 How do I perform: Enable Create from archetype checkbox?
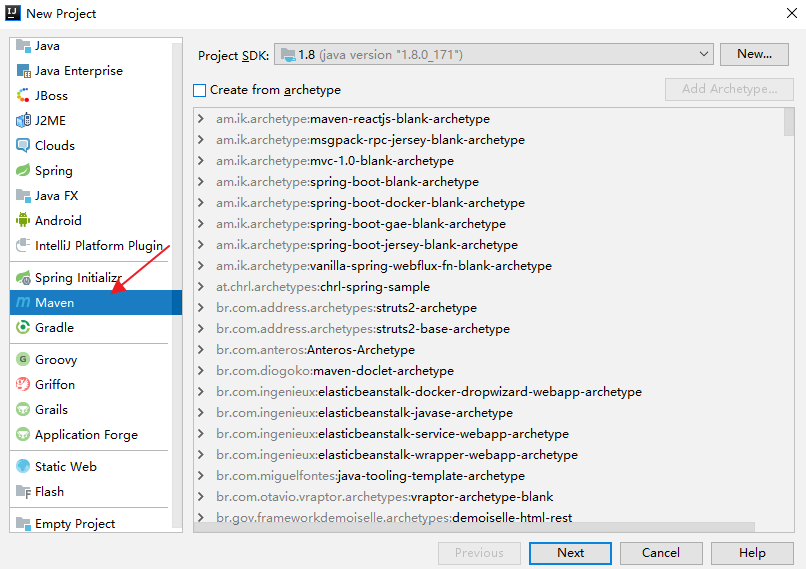click(x=199, y=90)
